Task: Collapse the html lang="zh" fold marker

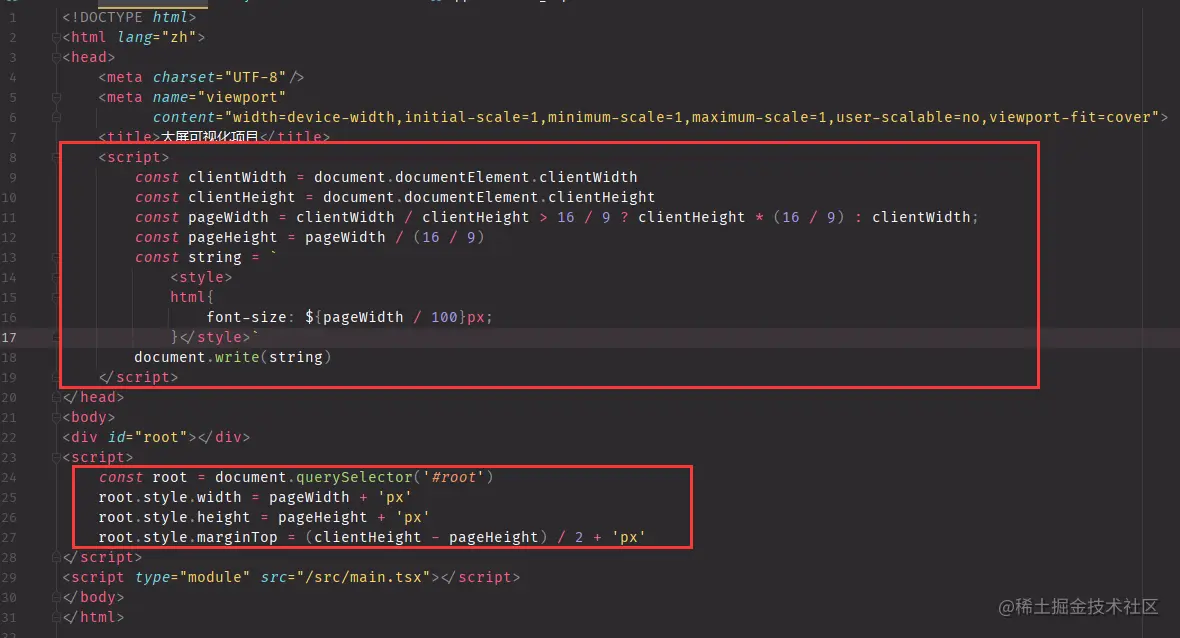Action: click(x=56, y=37)
